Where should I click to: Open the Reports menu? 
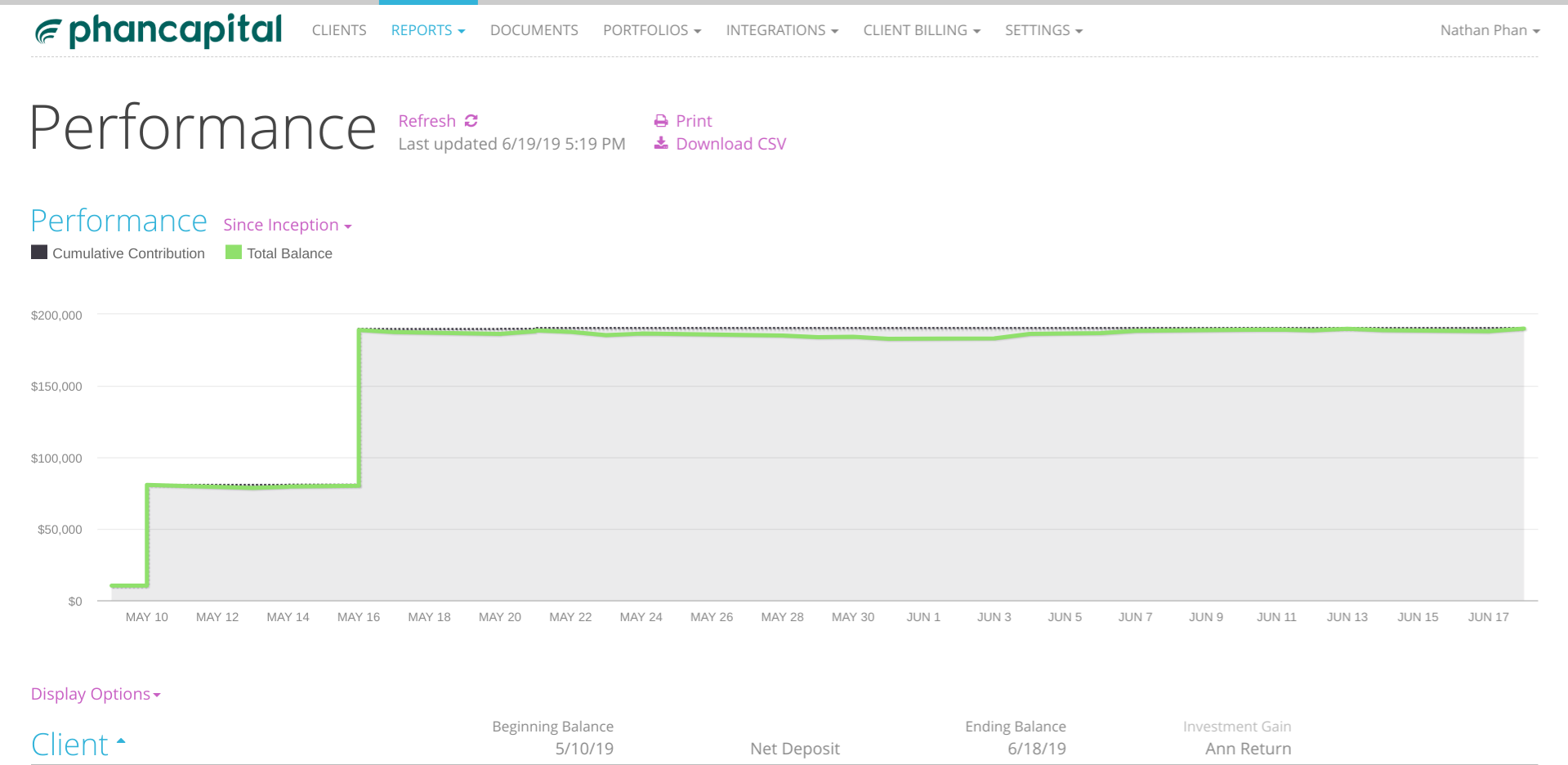pos(428,30)
